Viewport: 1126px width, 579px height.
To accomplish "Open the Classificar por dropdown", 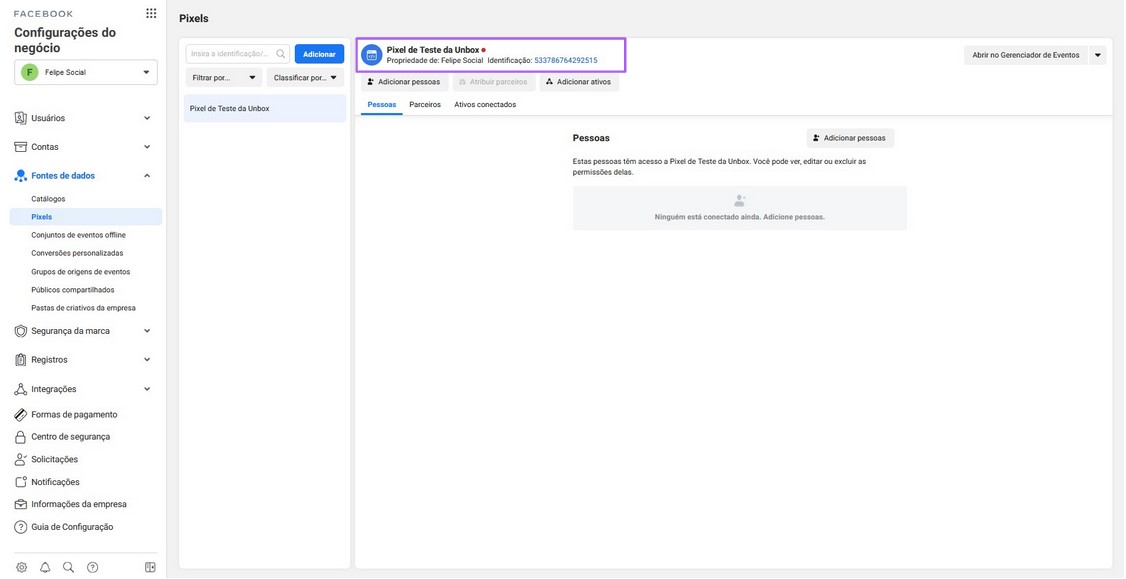I will (305, 78).
